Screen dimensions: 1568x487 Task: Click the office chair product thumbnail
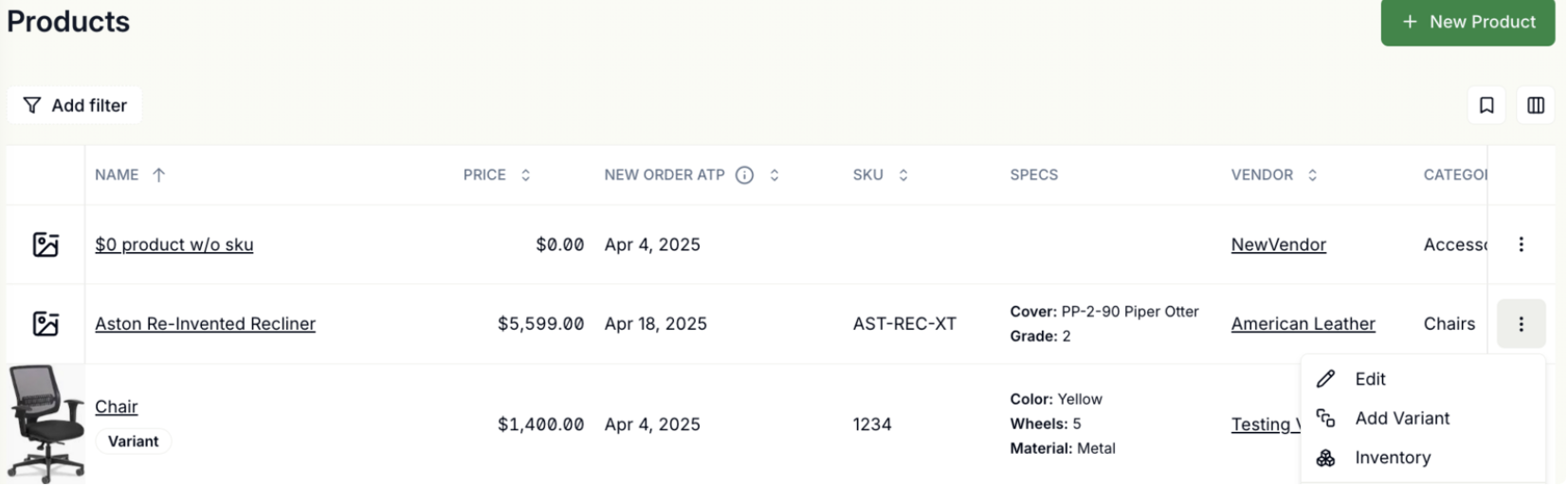(x=46, y=424)
